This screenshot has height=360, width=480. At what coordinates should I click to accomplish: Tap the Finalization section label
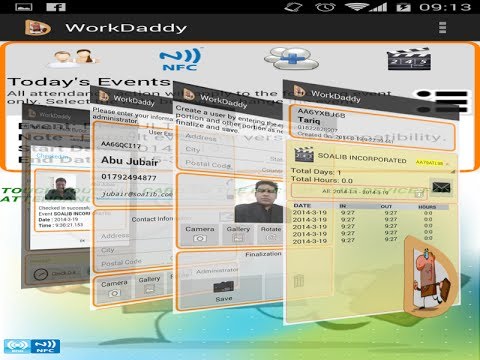263,254
